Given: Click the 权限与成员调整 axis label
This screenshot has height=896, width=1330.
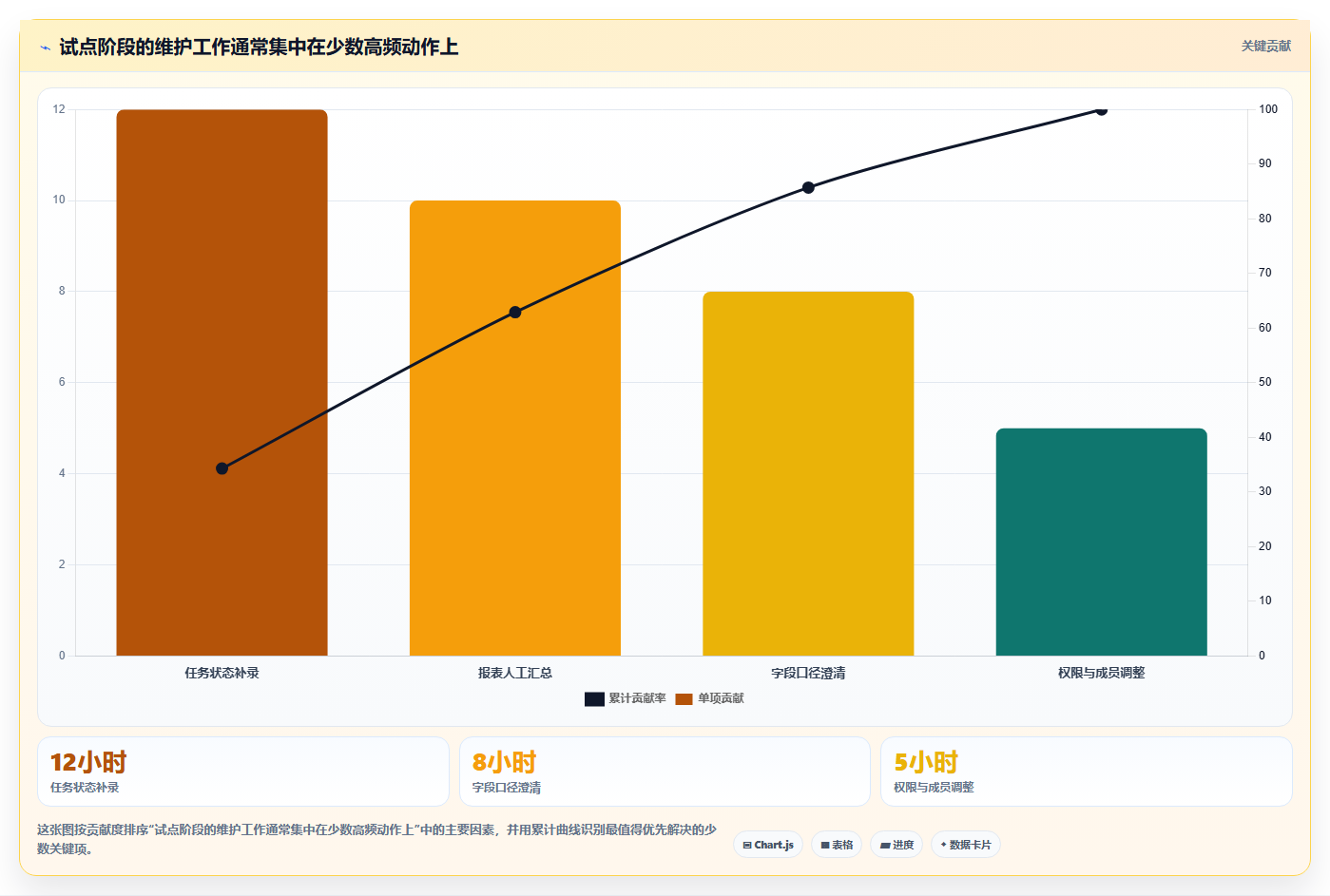Looking at the screenshot, I should [x=1101, y=673].
